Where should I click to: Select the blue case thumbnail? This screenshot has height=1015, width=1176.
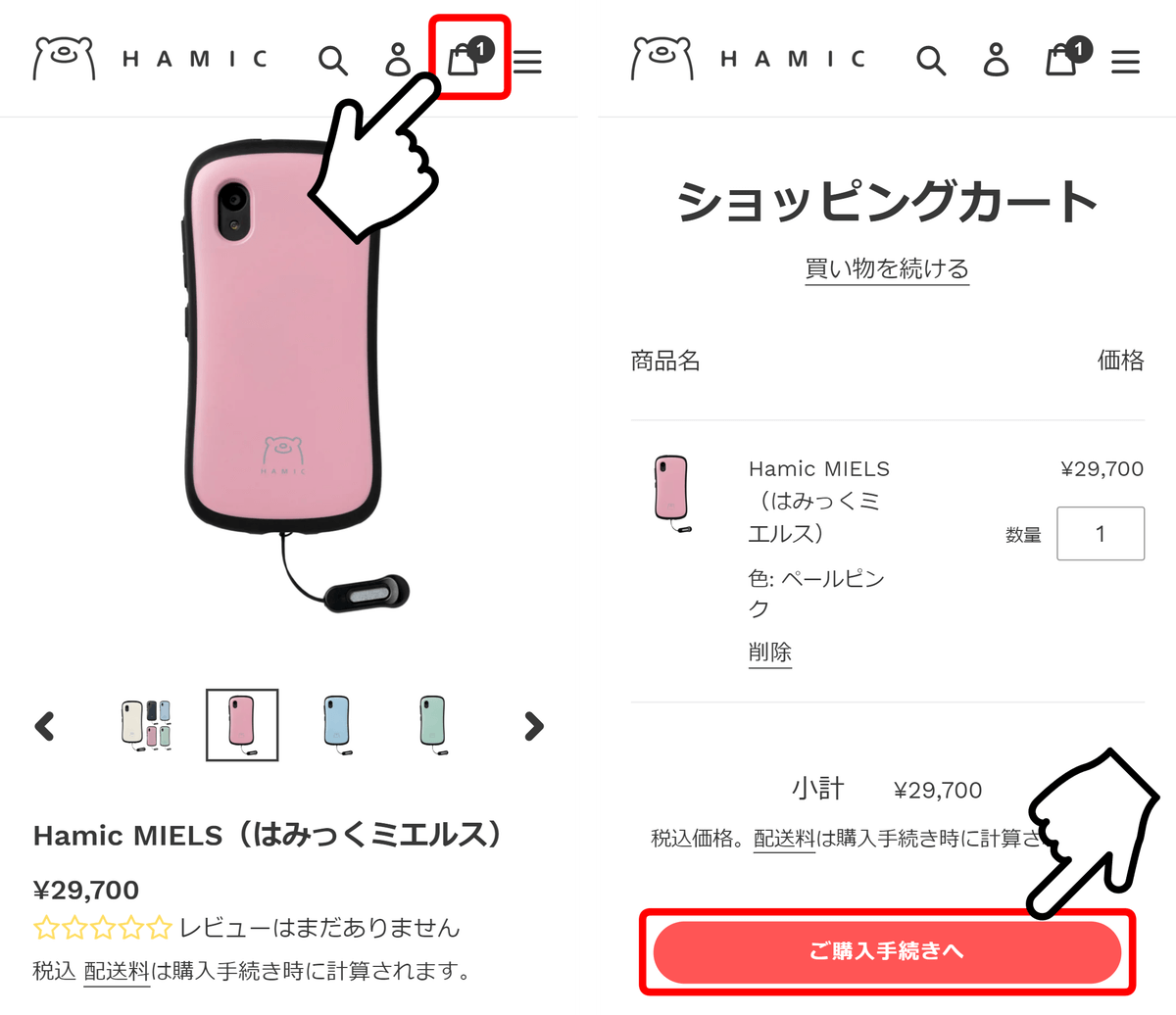[338, 725]
